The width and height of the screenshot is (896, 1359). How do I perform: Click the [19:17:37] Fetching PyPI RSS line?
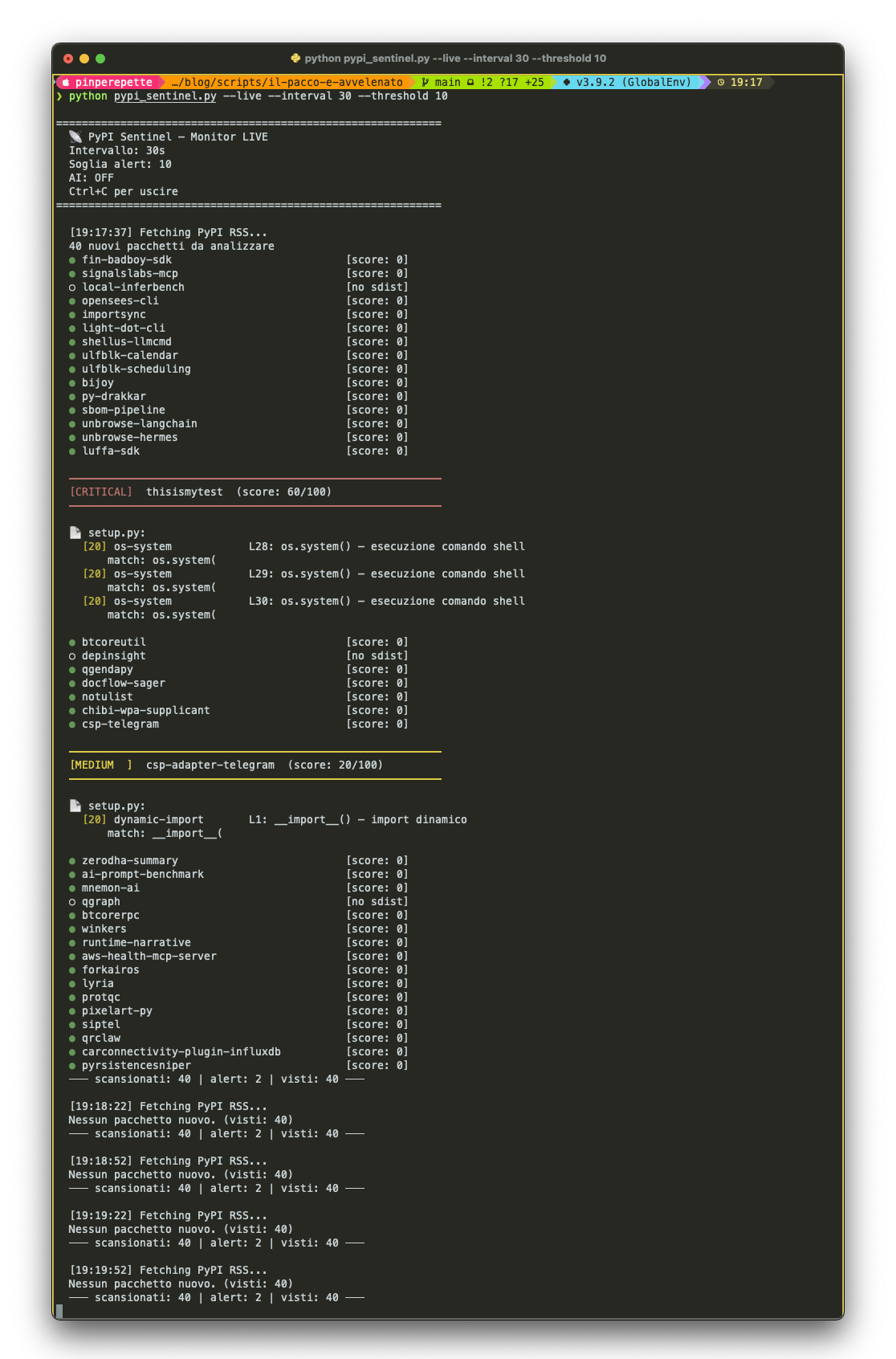tap(169, 232)
